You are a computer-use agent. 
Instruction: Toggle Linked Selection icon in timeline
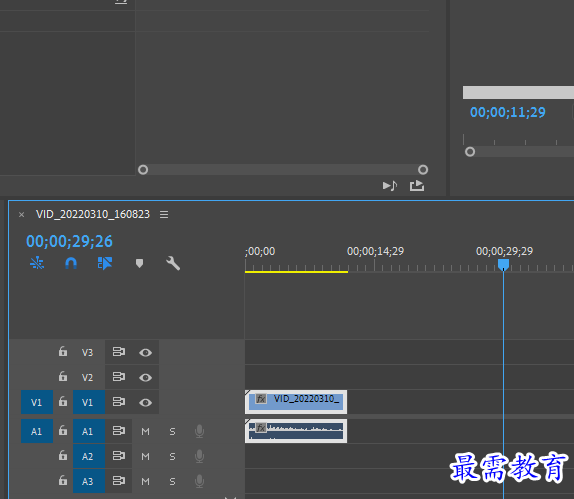105,263
